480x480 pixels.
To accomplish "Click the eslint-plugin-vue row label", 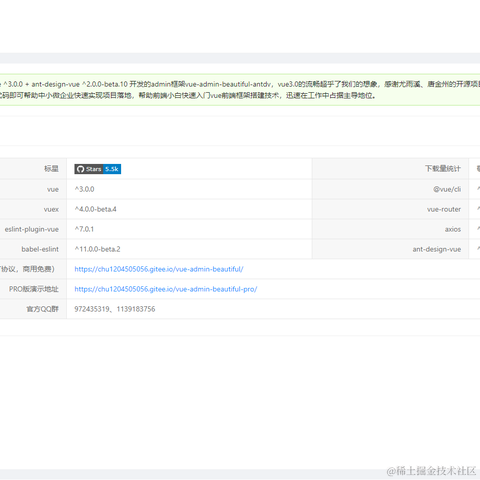I will coord(32,229).
